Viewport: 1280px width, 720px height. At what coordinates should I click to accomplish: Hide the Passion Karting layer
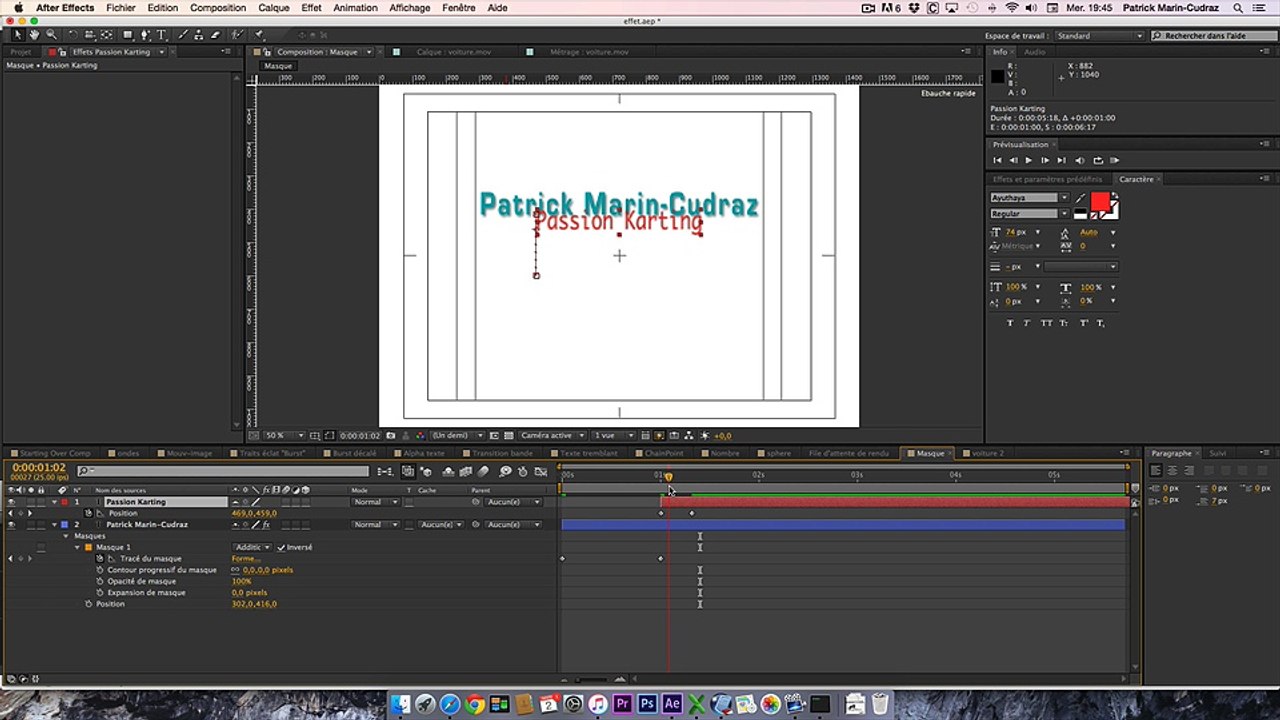11,502
